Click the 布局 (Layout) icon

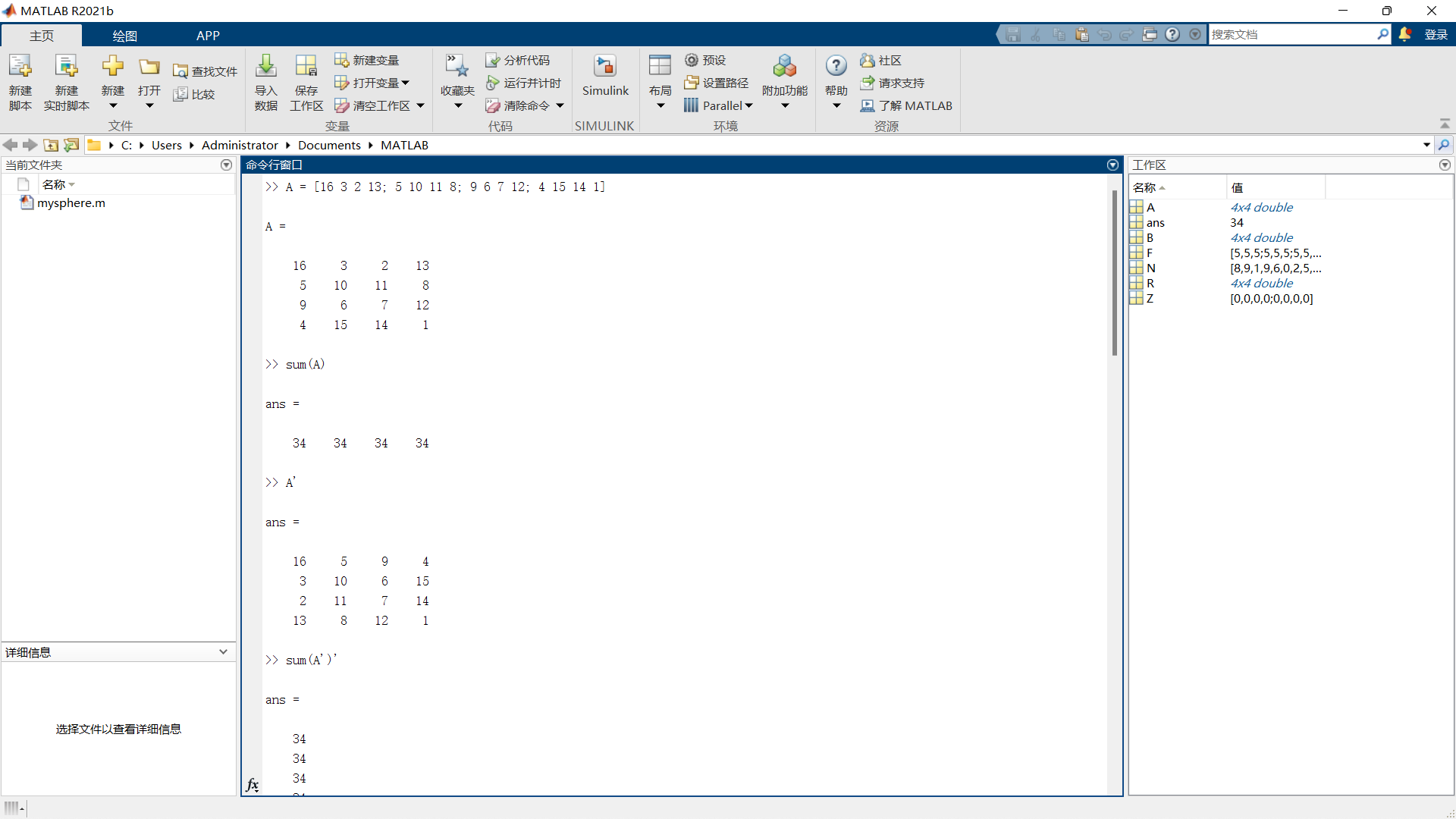pyautogui.click(x=660, y=67)
